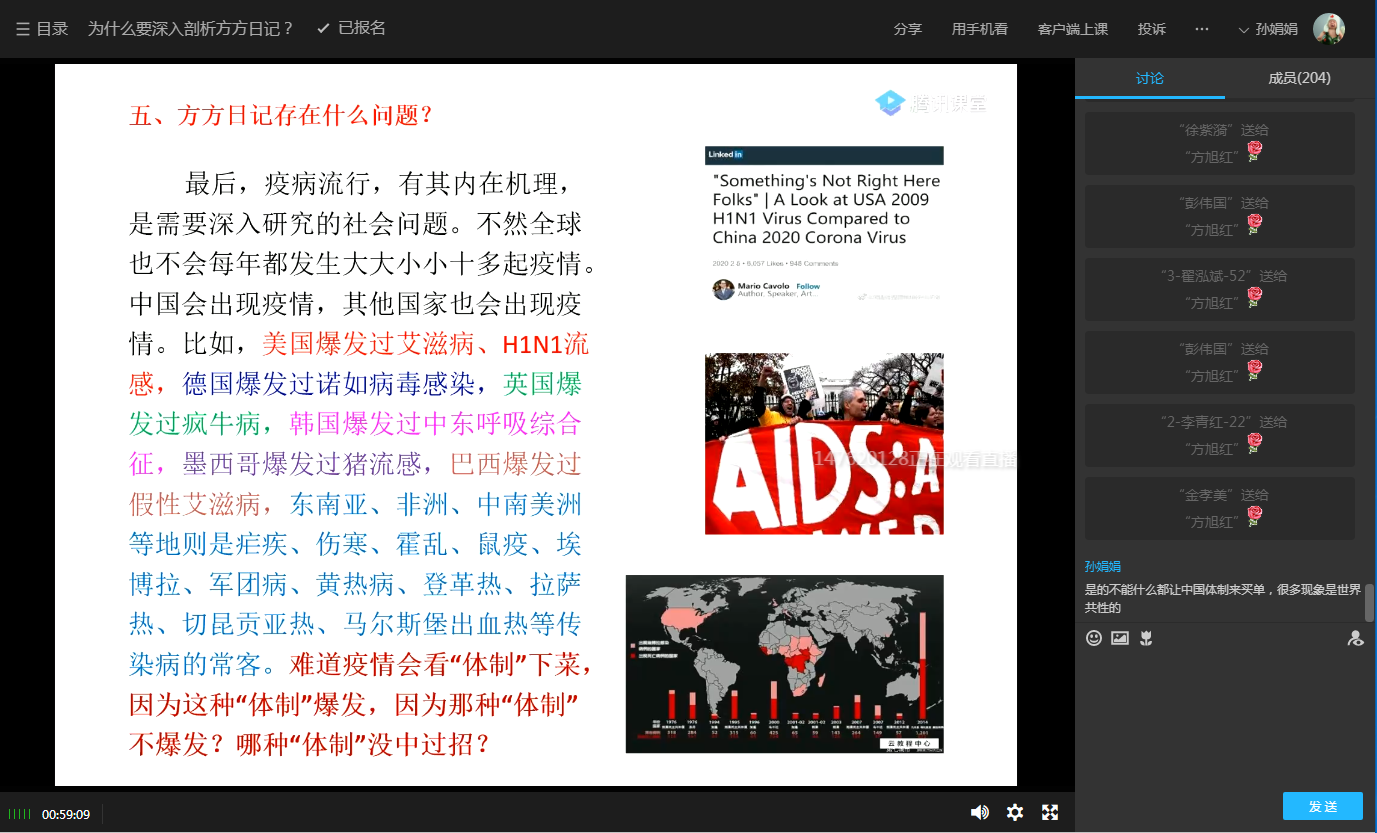Viewport: 1377px width, 833px height.
Task: Enter fullscreen video mode
Action: pos(1050,812)
